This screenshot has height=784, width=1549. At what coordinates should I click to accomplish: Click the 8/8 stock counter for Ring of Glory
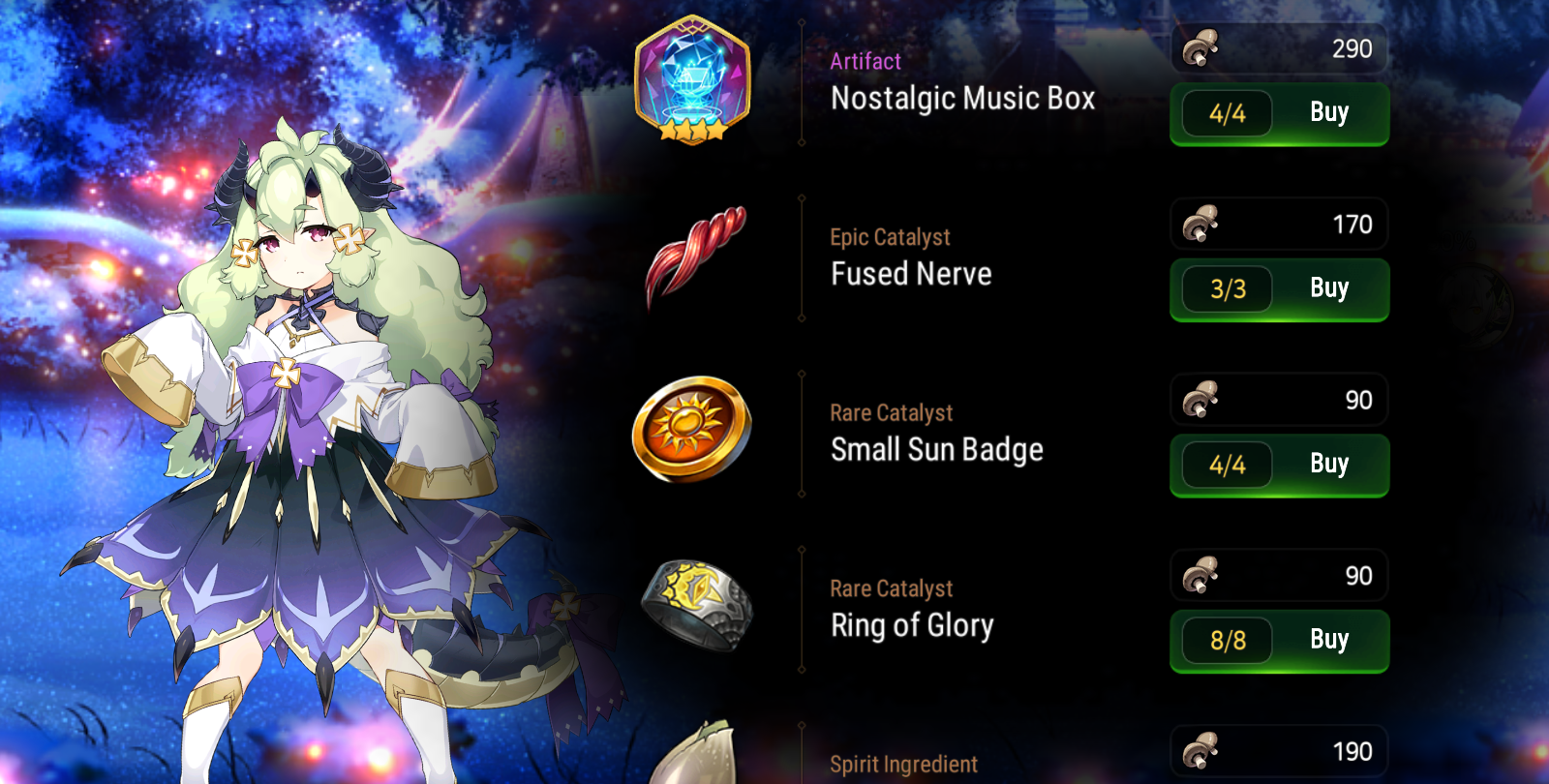pyautogui.click(x=1228, y=641)
